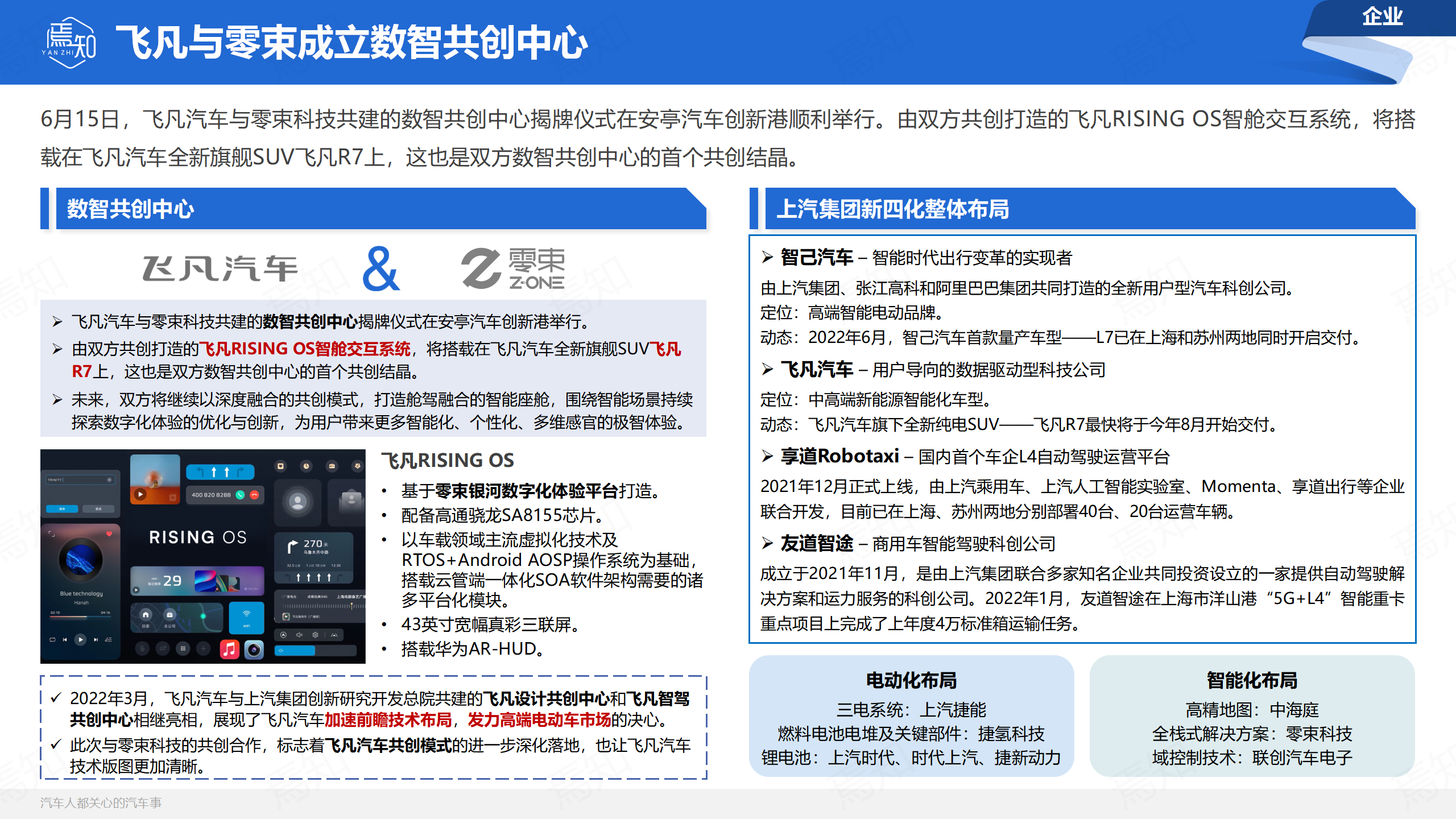Click the 飞凡RISING OS subheading
This screenshot has width=1456, height=819.
(x=448, y=460)
